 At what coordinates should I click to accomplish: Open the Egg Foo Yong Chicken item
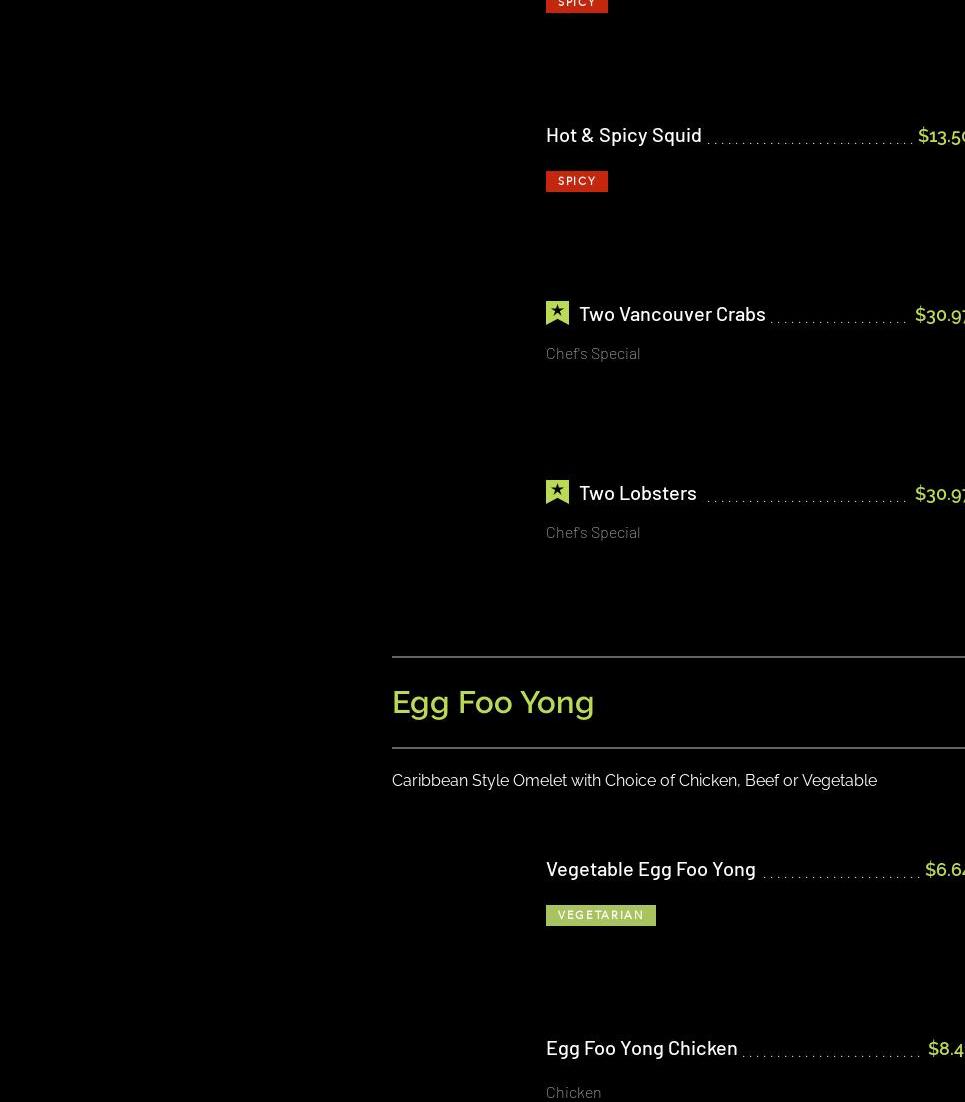click(x=641, y=1048)
